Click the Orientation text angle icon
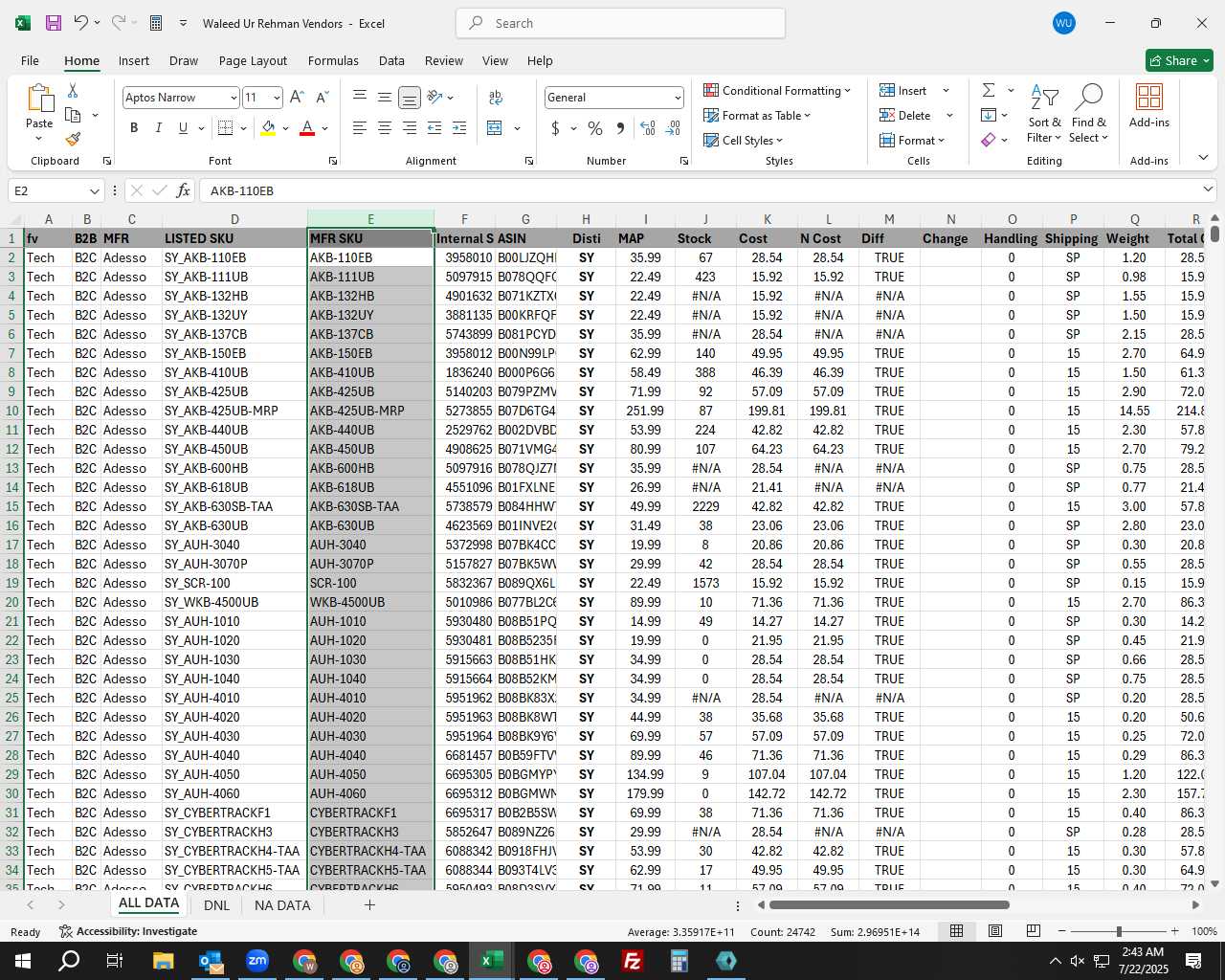 coord(434,97)
